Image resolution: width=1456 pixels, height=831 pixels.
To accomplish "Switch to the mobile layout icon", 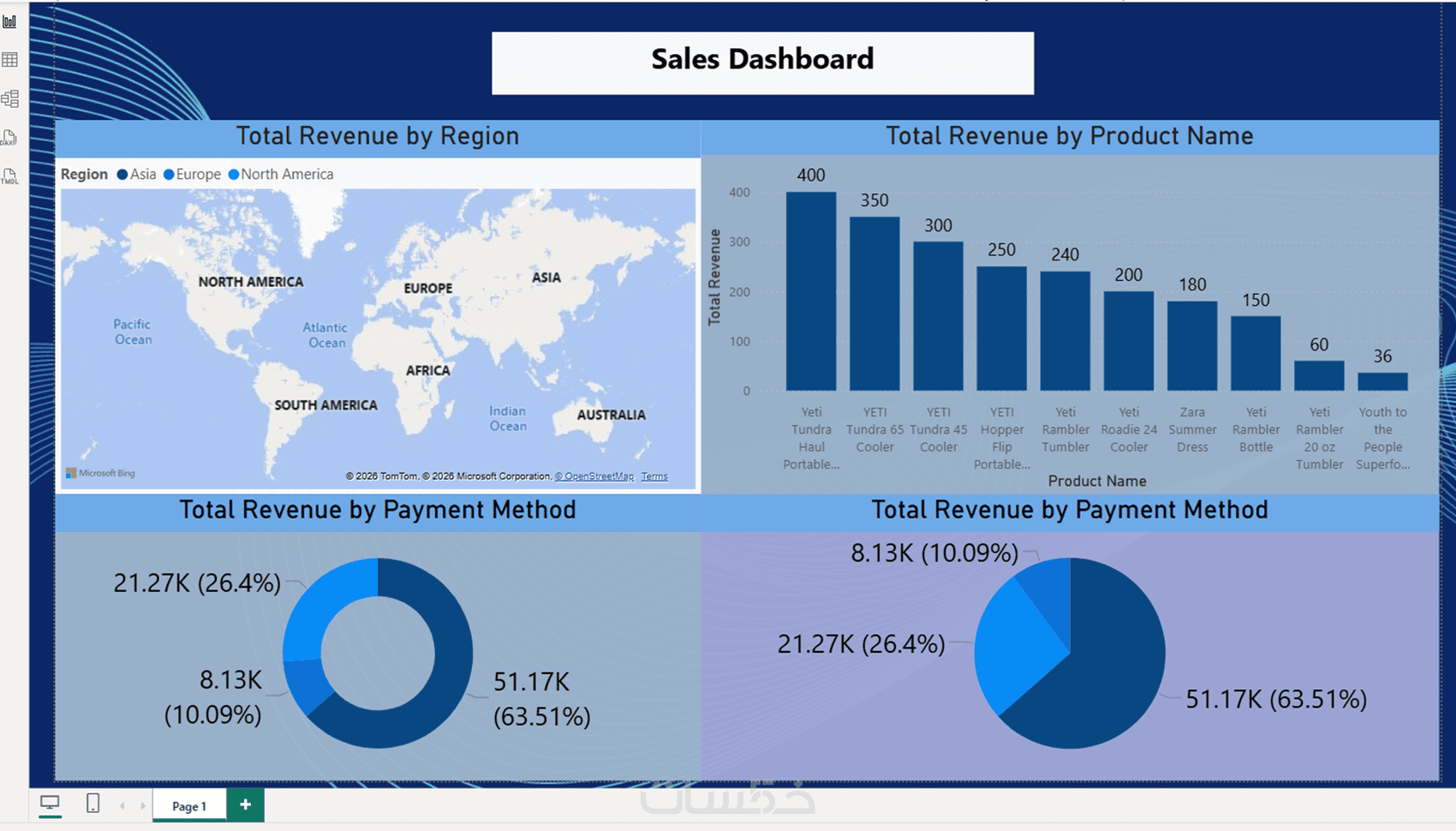I will coord(92,804).
